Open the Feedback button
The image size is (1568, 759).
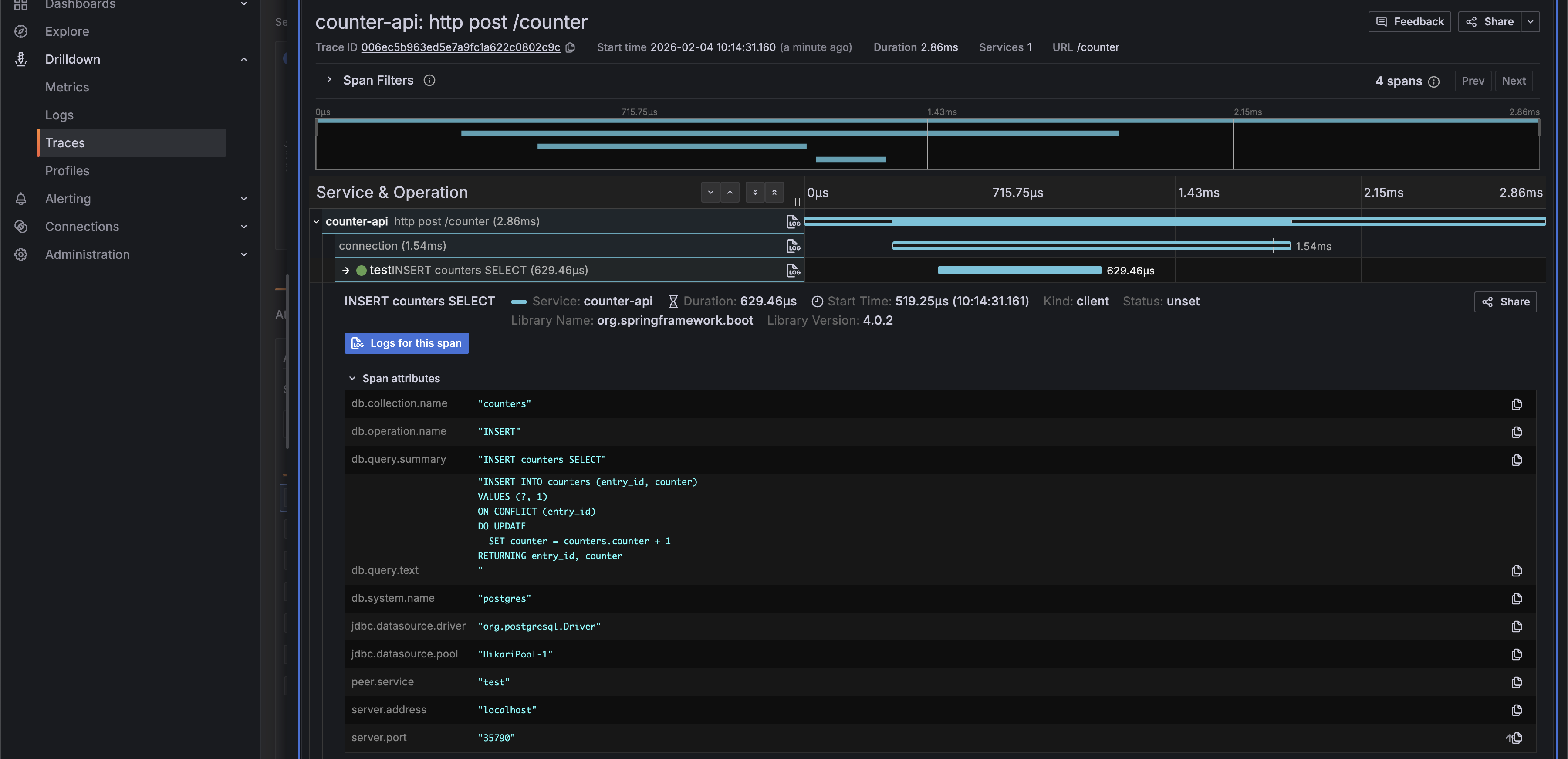[1409, 22]
